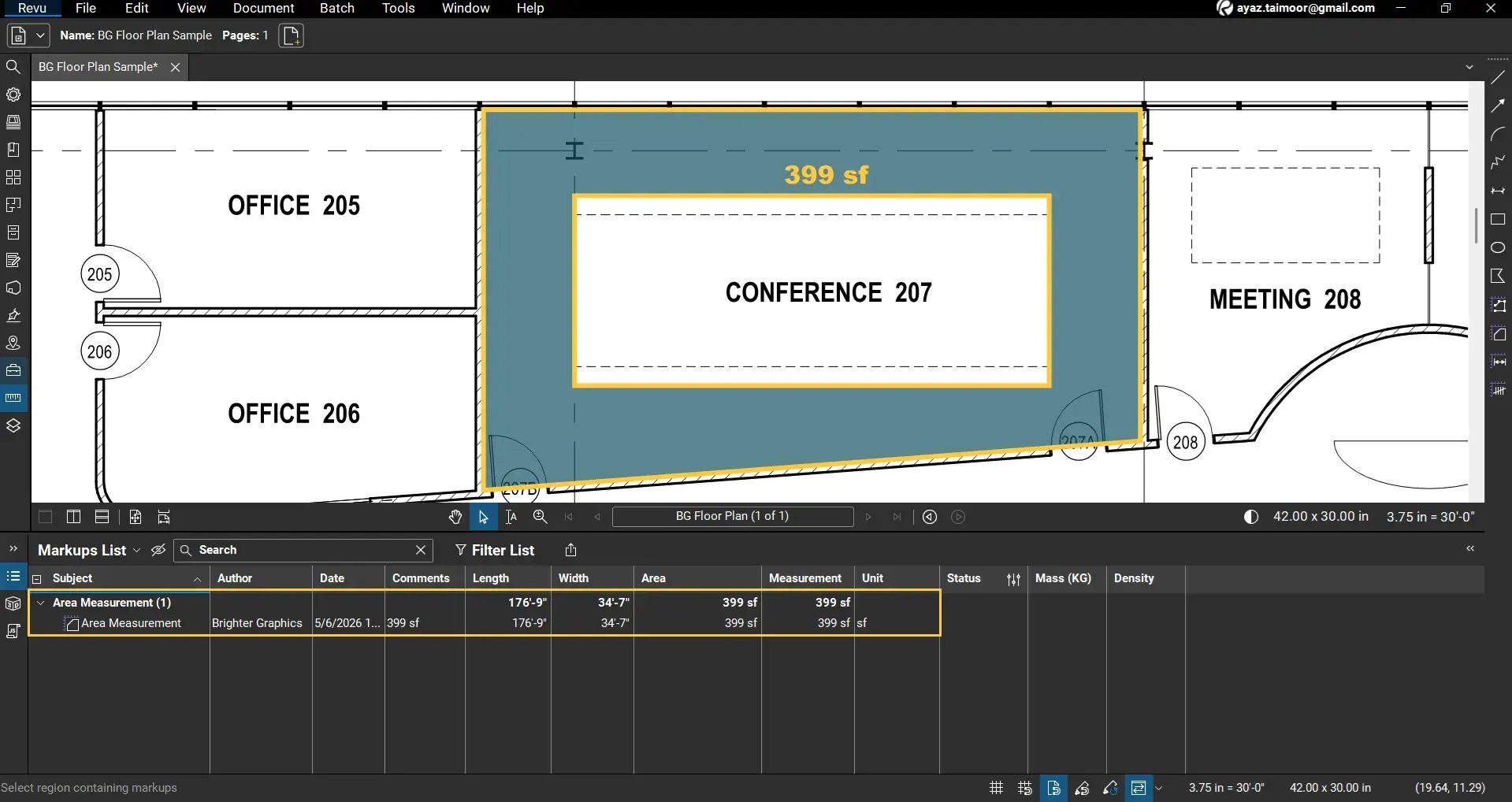Open the Markups List dropdown arrow
Viewport: 1512px width, 802px height.
point(137,550)
